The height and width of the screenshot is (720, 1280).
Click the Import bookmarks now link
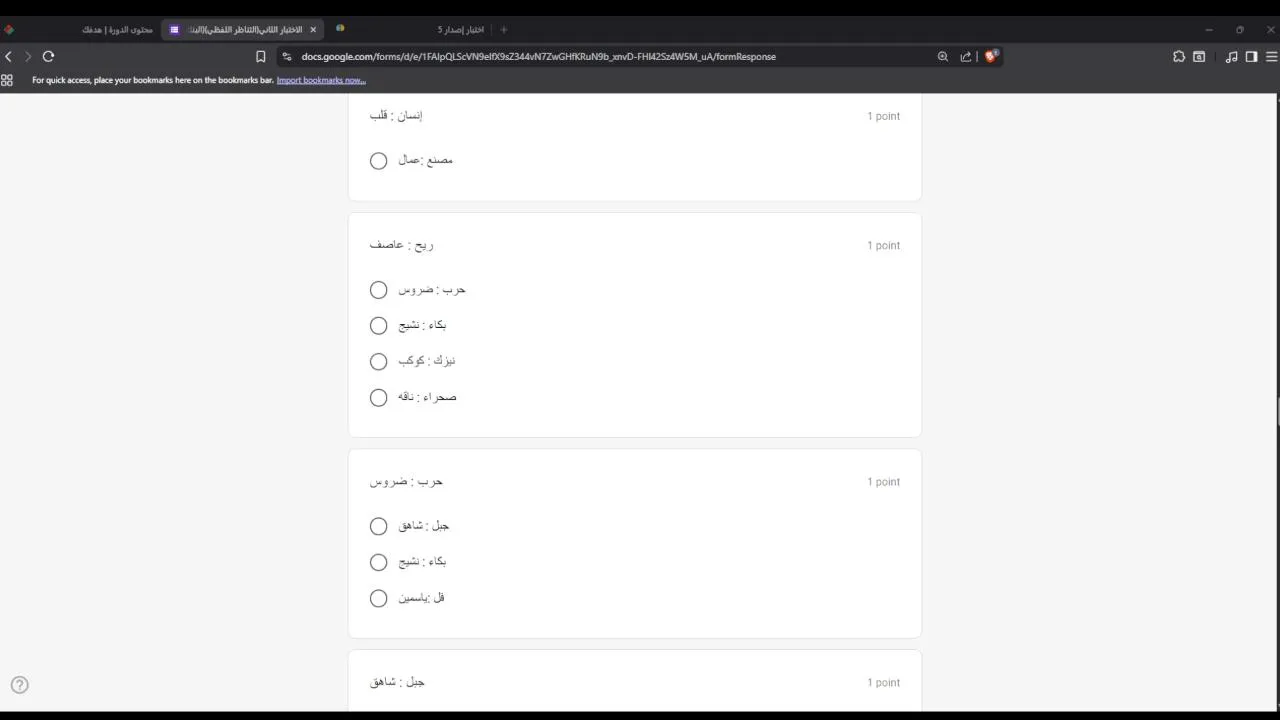pos(321,80)
